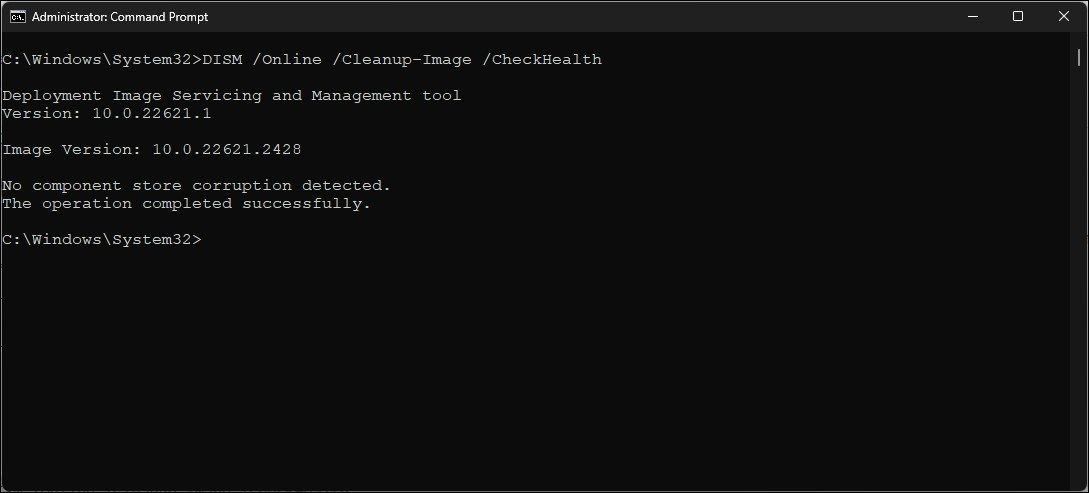Click the last C:\Windows\System32> prompt
The height and width of the screenshot is (493, 1089).
102,239
